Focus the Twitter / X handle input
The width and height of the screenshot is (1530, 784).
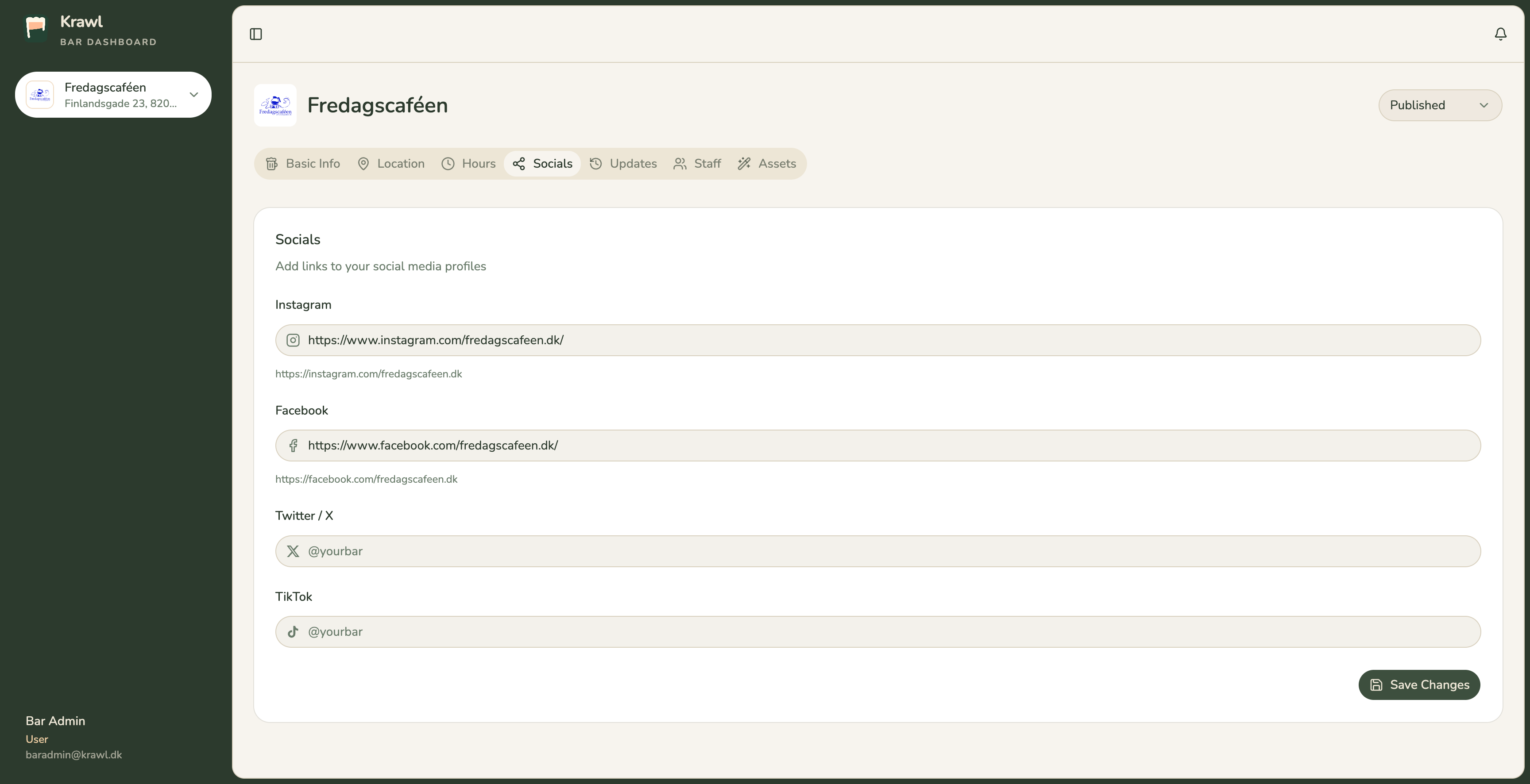[x=878, y=551]
